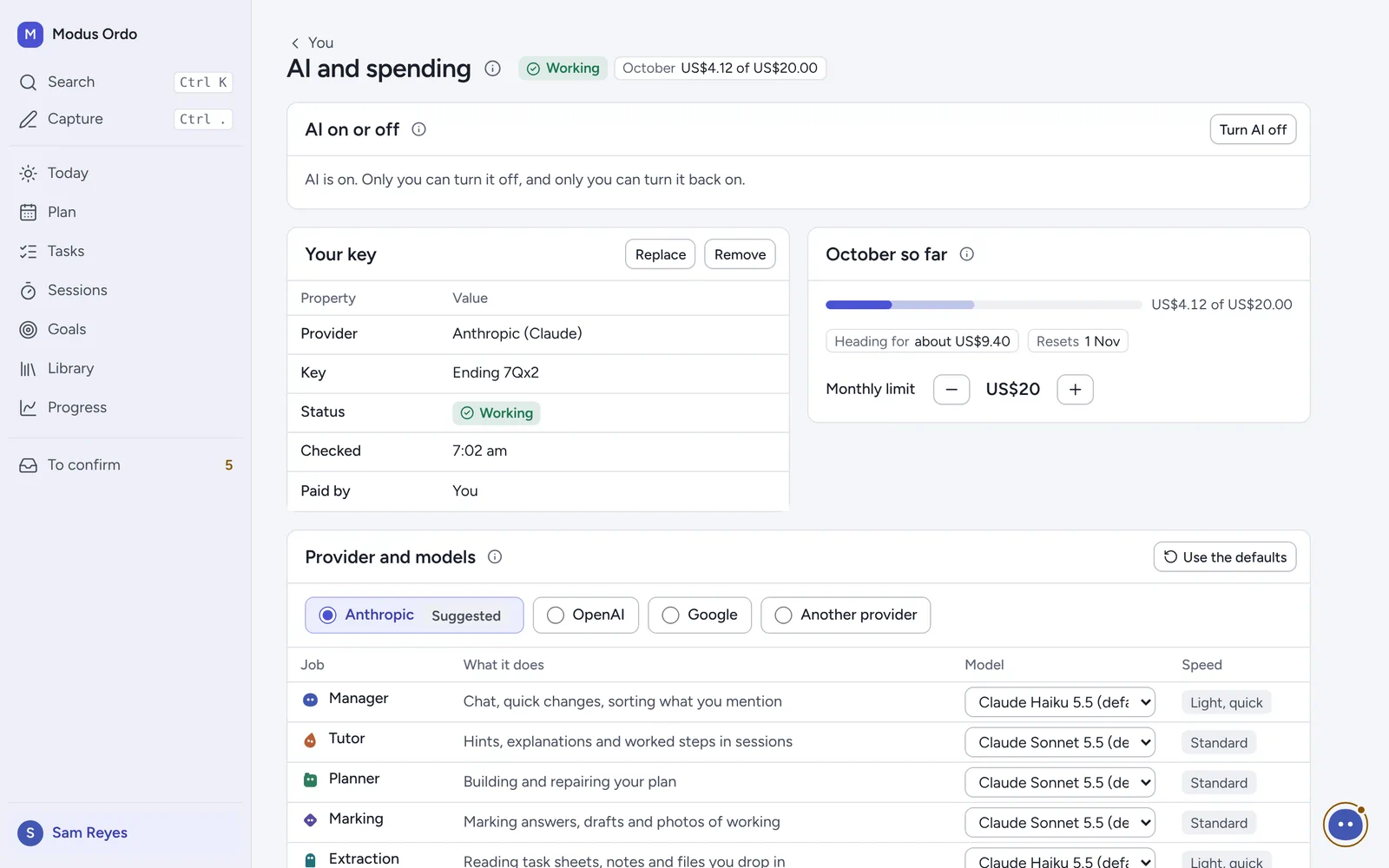Open Today in the sidebar
The height and width of the screenshot is (868, 1389).
[126, 174]
